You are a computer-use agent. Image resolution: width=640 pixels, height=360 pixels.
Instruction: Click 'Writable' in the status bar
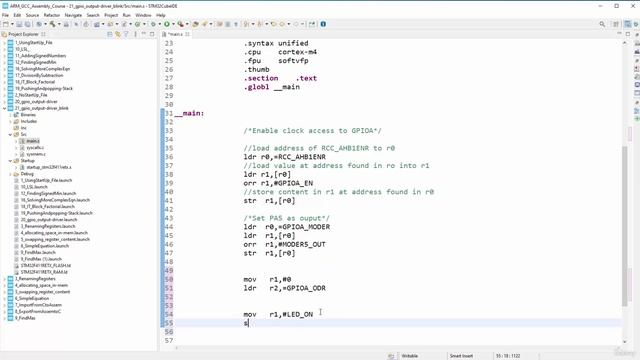(x=409, y=356)
